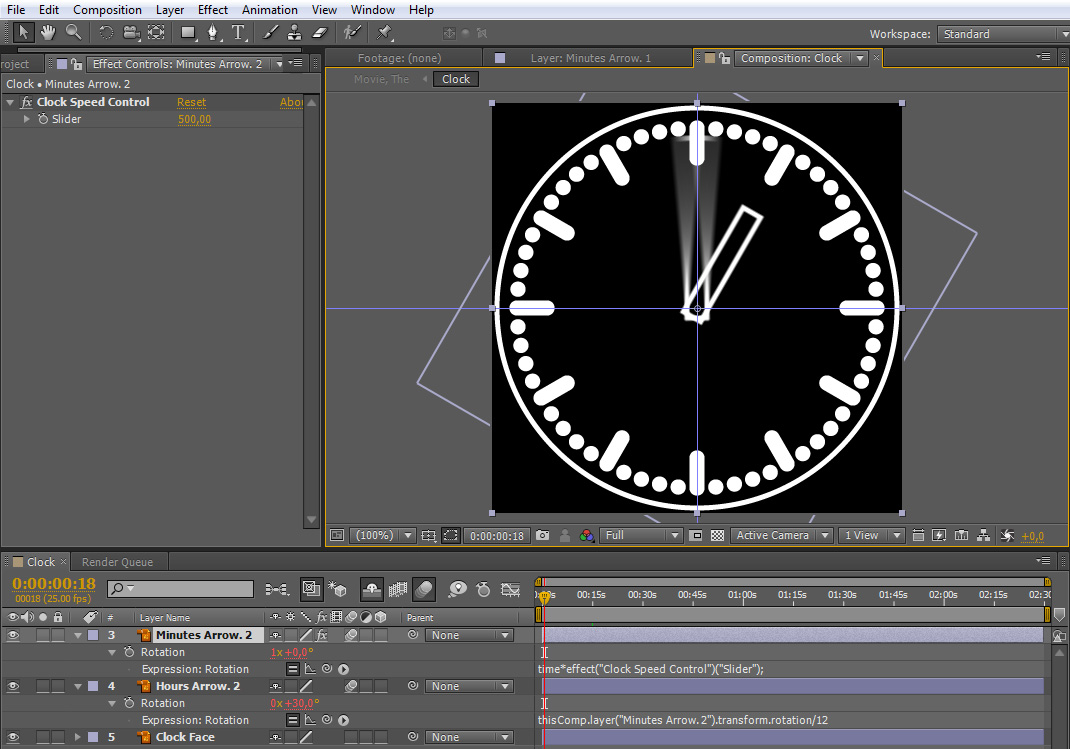Open the Workspace Standard dropdown

point(1002,33)
